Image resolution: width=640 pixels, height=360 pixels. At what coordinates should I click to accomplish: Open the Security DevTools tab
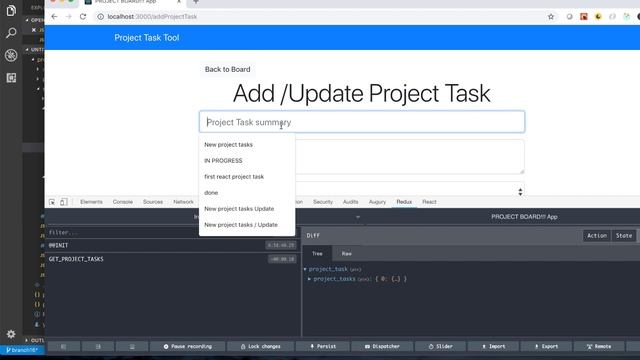point(323,202)
